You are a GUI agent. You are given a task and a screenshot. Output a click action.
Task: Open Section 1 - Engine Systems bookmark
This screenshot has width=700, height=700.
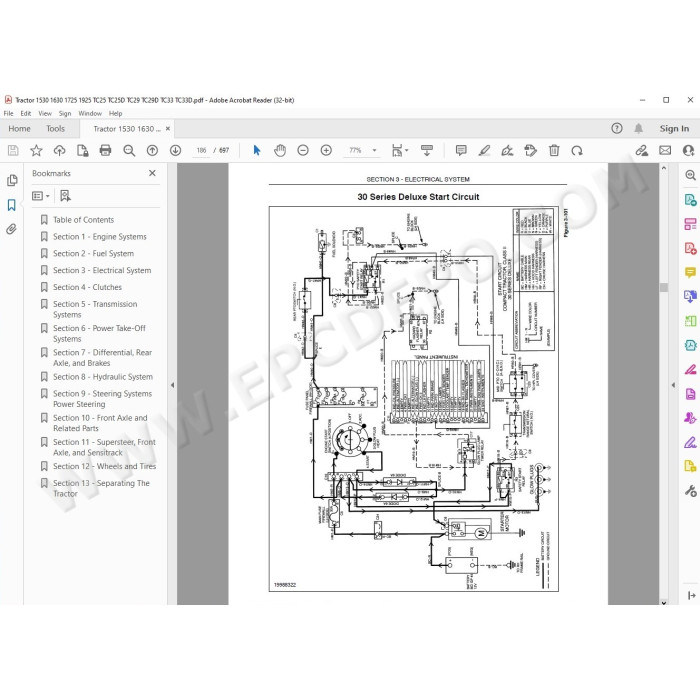[x=100, y=237]
